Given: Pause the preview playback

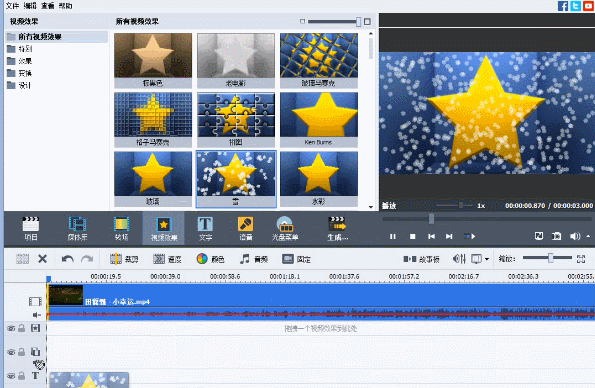Looking at the screenshot, I should coord(393,237).
